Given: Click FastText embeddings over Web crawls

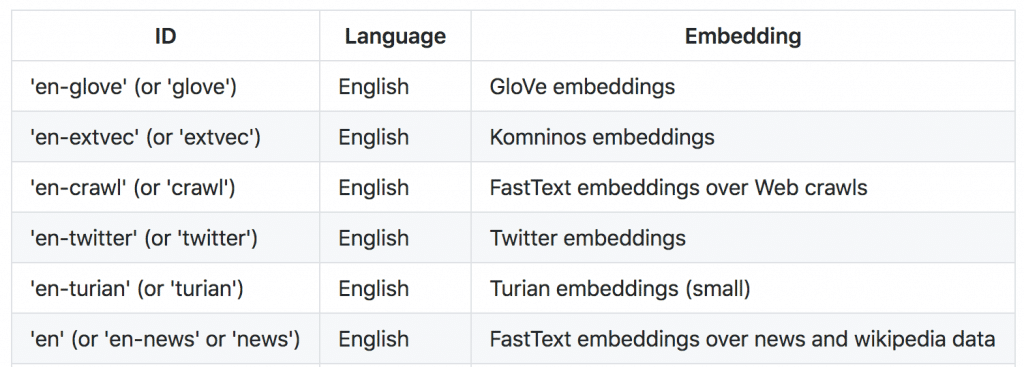Looking at the screenshot, I should pyautogui.click(x=678, y=187).
